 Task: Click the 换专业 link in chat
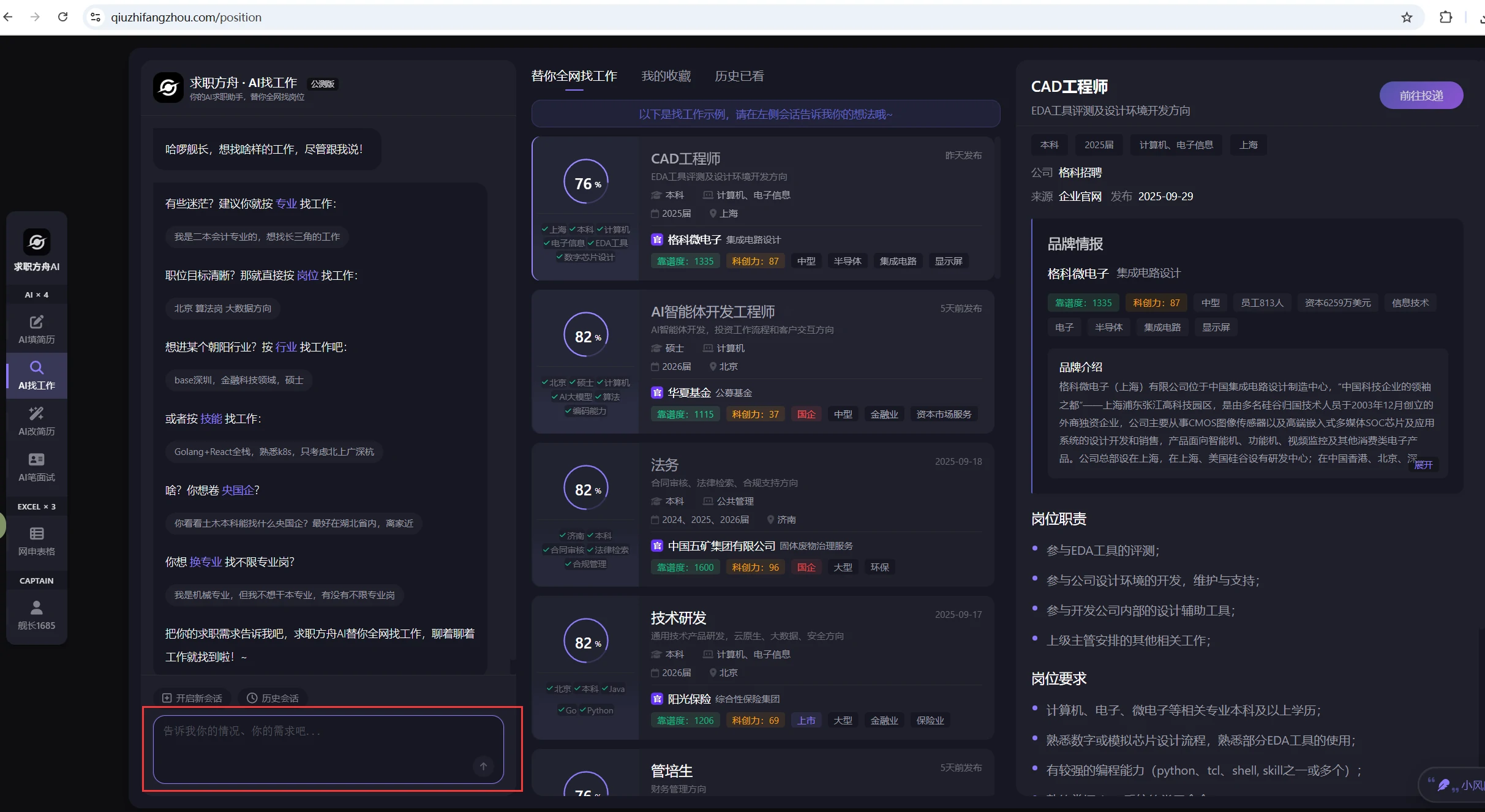[205, 562]
